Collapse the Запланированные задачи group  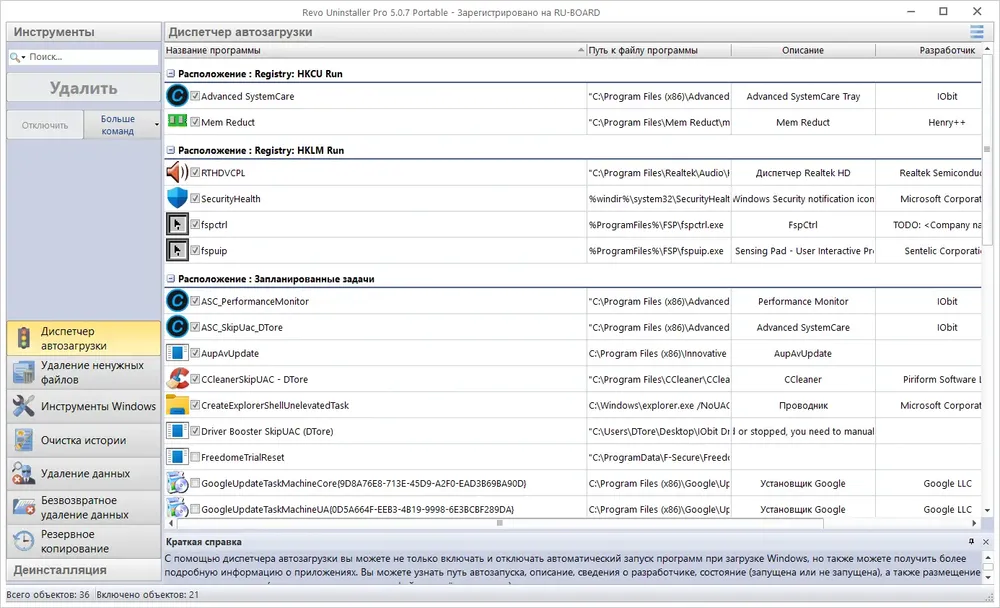point(171,279)
